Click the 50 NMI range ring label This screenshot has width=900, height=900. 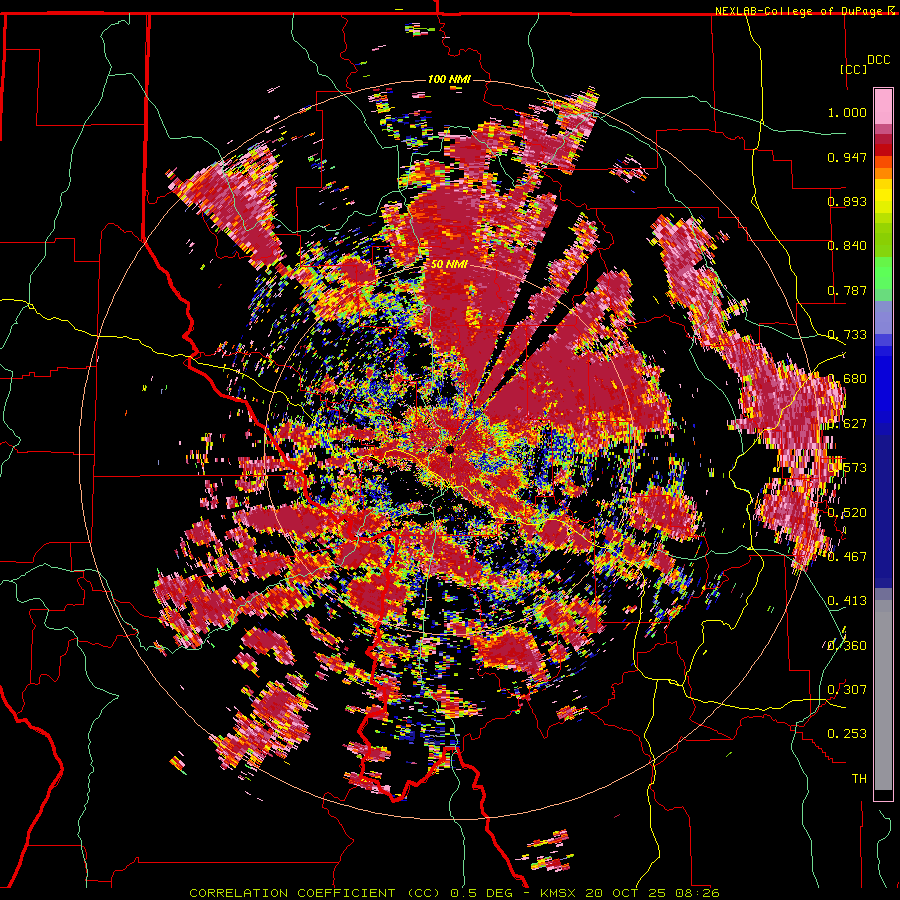[x=449, y=265]
